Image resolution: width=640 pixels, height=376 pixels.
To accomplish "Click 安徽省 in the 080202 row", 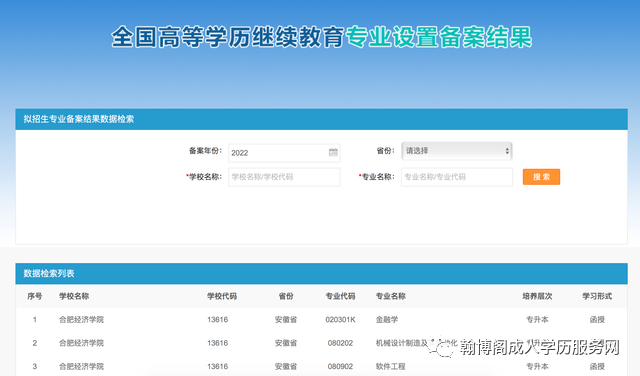I will [286, 343].
